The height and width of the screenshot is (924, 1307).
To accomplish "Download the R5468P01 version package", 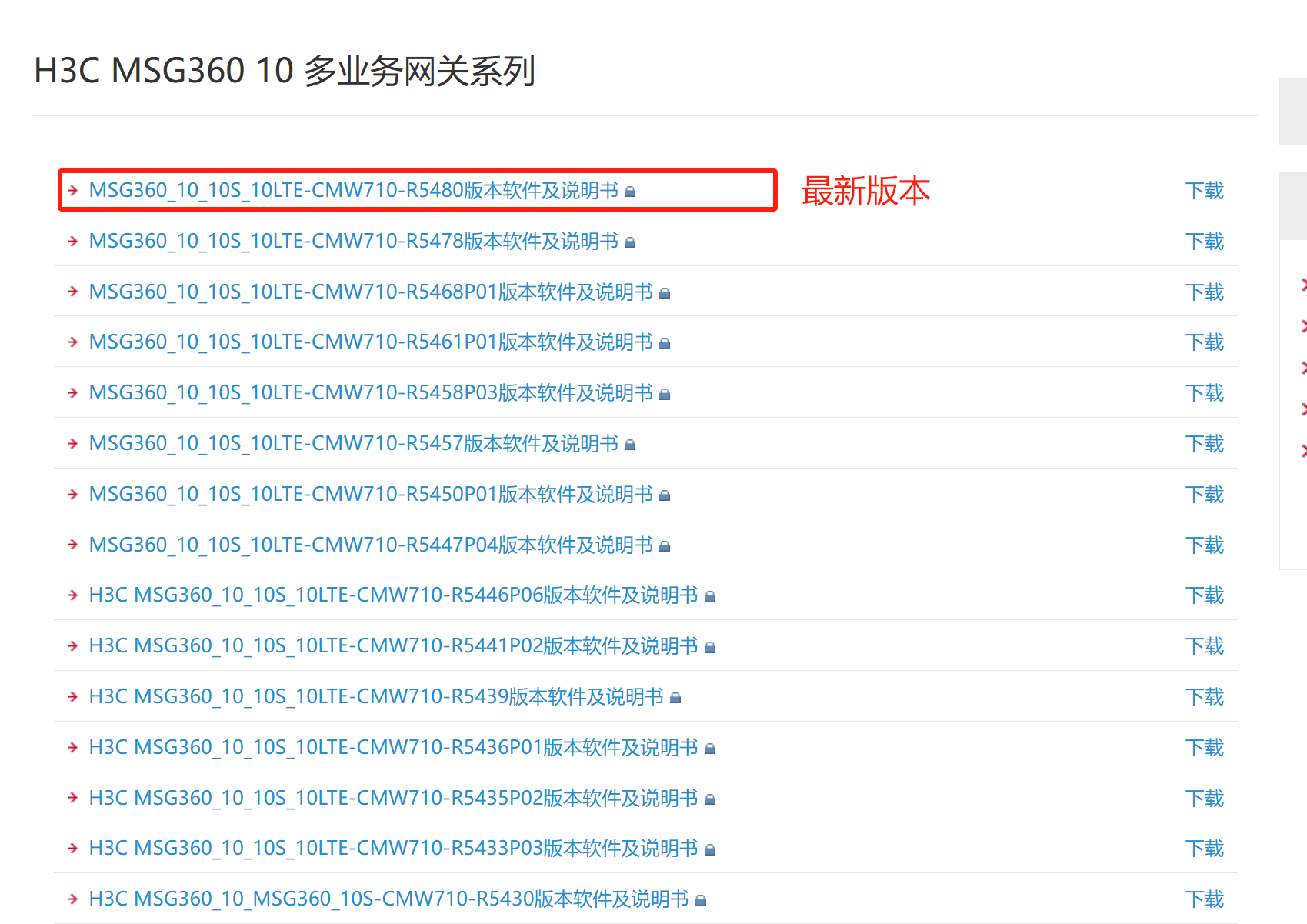I will click(x=1204, y=292).
